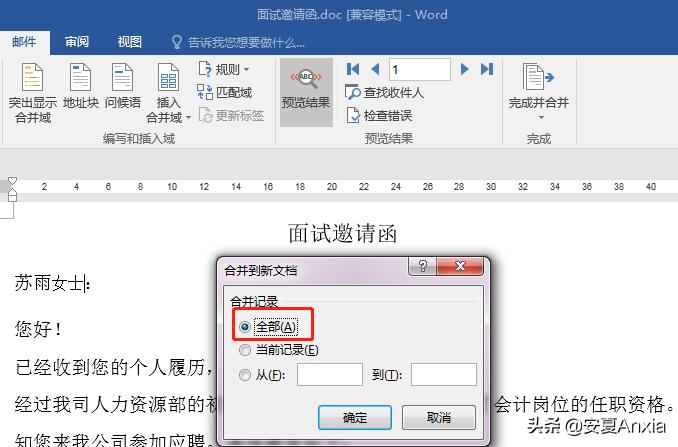Screen dimensions: 678x447
Task: Click Highlight Merge Fields icon (突出显示合并域)
Action: tap(32, 77)
